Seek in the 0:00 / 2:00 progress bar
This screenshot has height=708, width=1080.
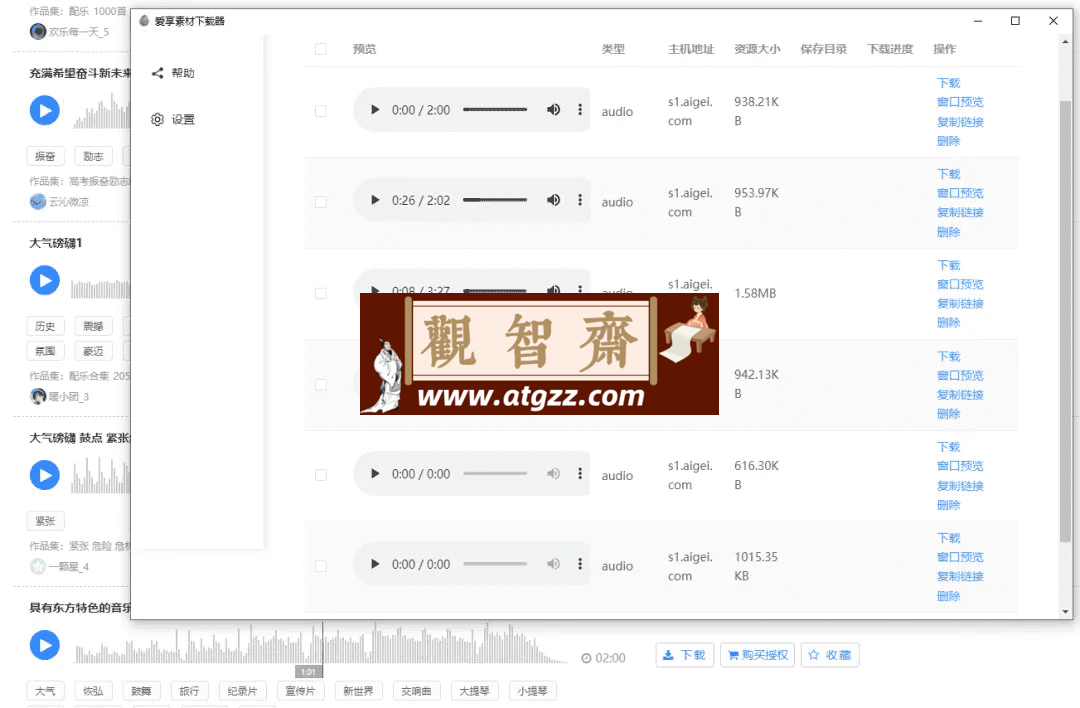pos(495,110)
